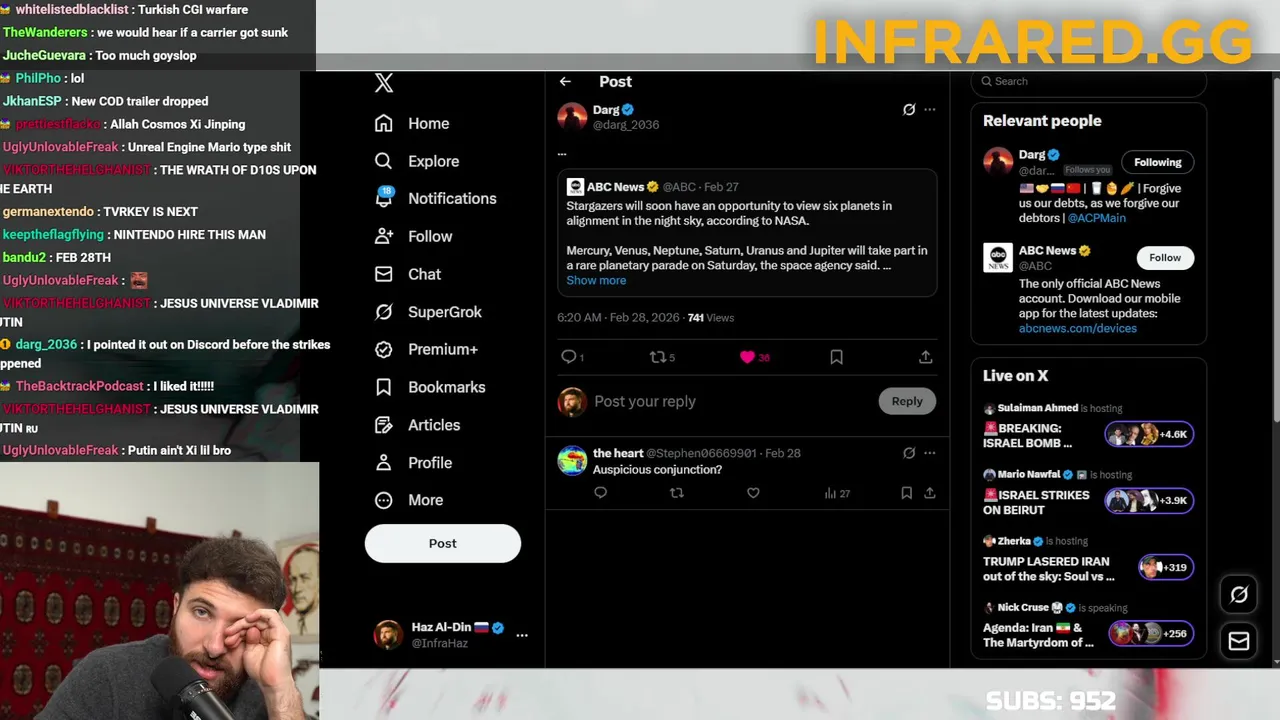Open Chat from the sidebar
The width and height of the screenshot is (1280, 720).
point(408,274)
